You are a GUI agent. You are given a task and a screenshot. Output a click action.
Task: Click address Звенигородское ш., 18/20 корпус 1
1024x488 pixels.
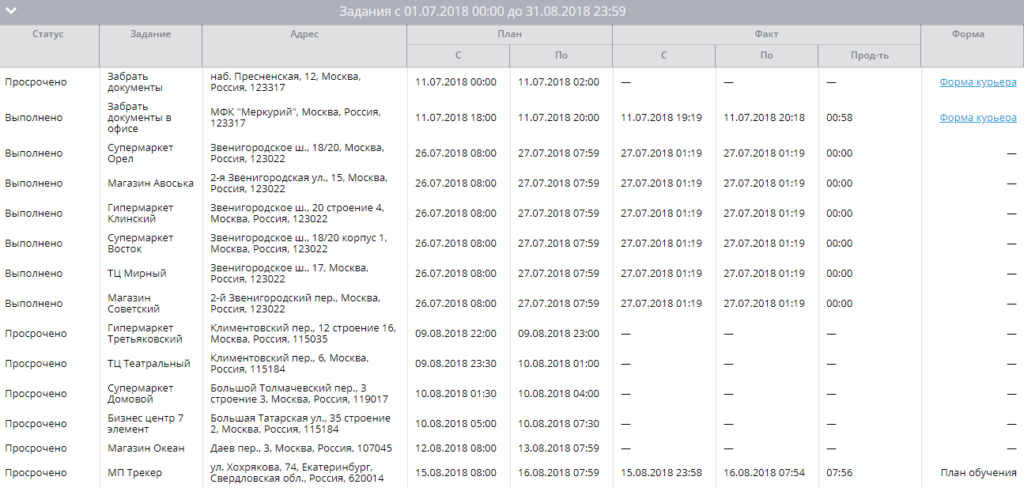tap(298, 244)
